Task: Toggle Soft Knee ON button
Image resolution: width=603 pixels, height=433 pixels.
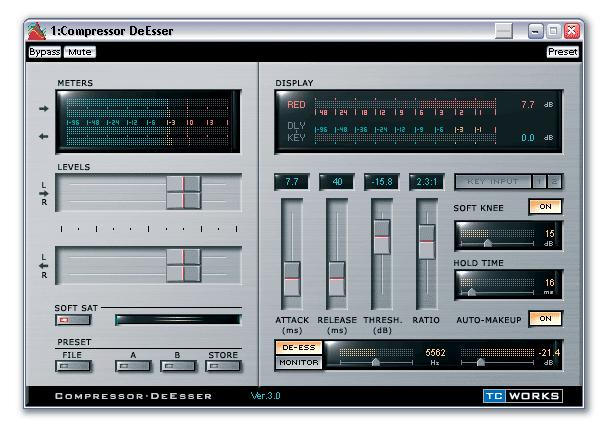Action: pyautogui.click(x=545, y=207)
